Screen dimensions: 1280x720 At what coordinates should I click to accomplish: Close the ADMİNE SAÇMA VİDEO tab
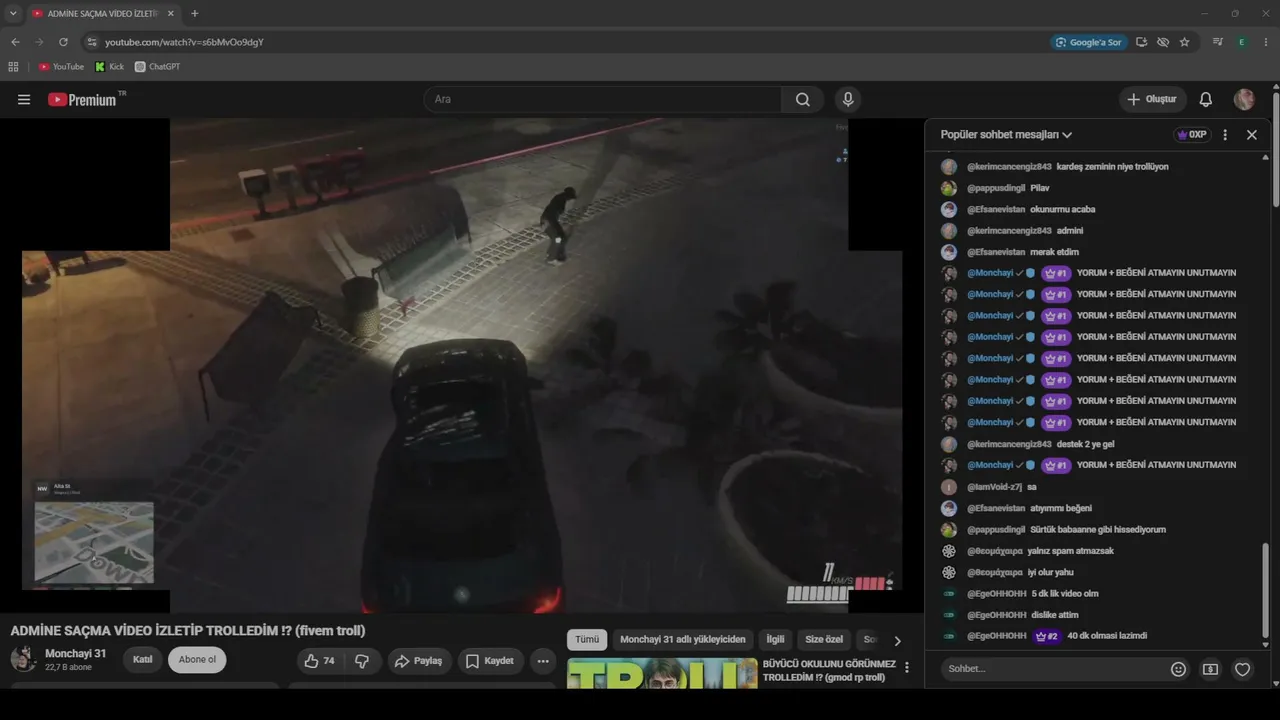(x=171, y=13)
